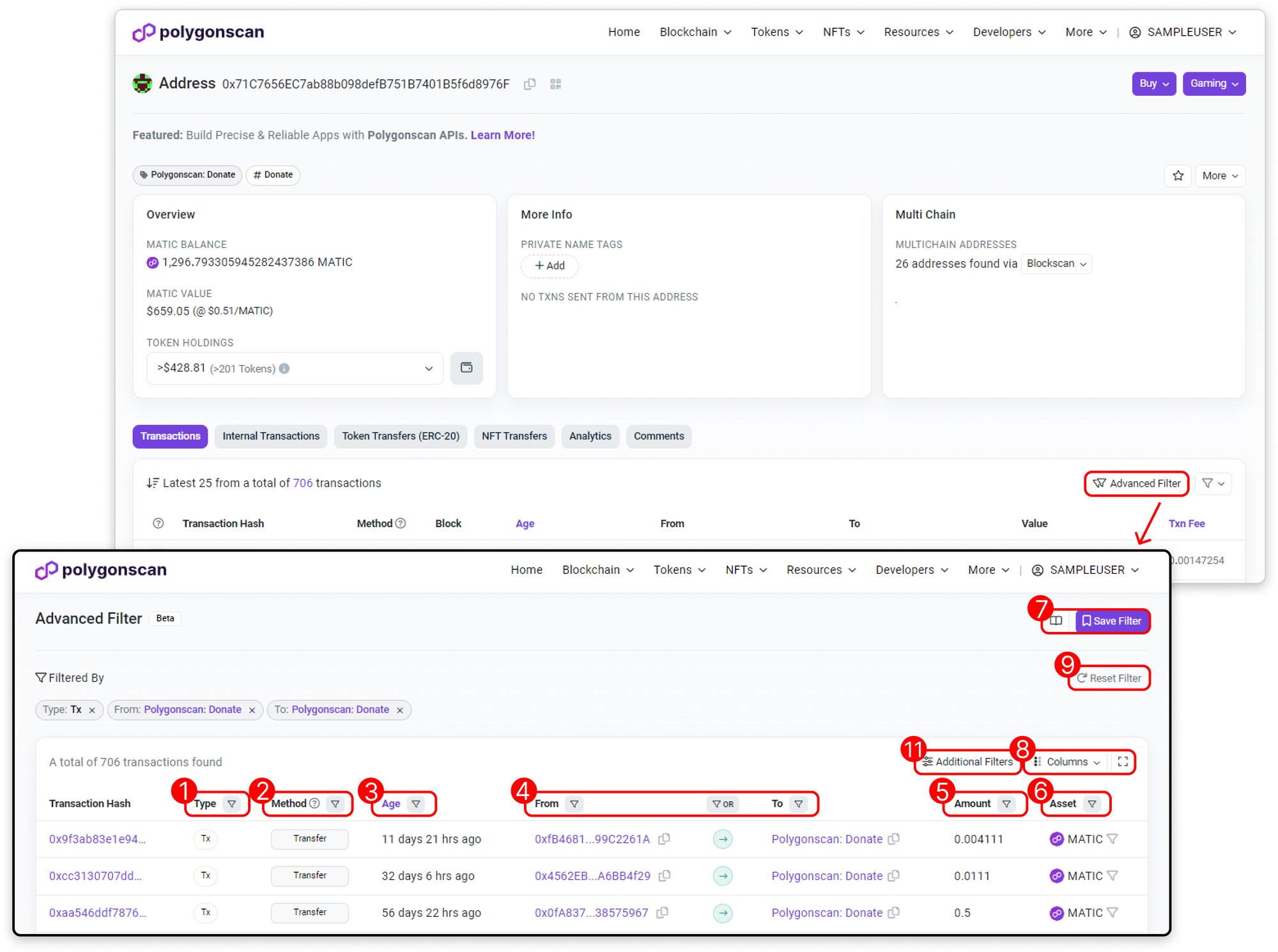This screenshot has width=1278, height=952.
Task: Open the Learn More link
Action: [502, 135]
